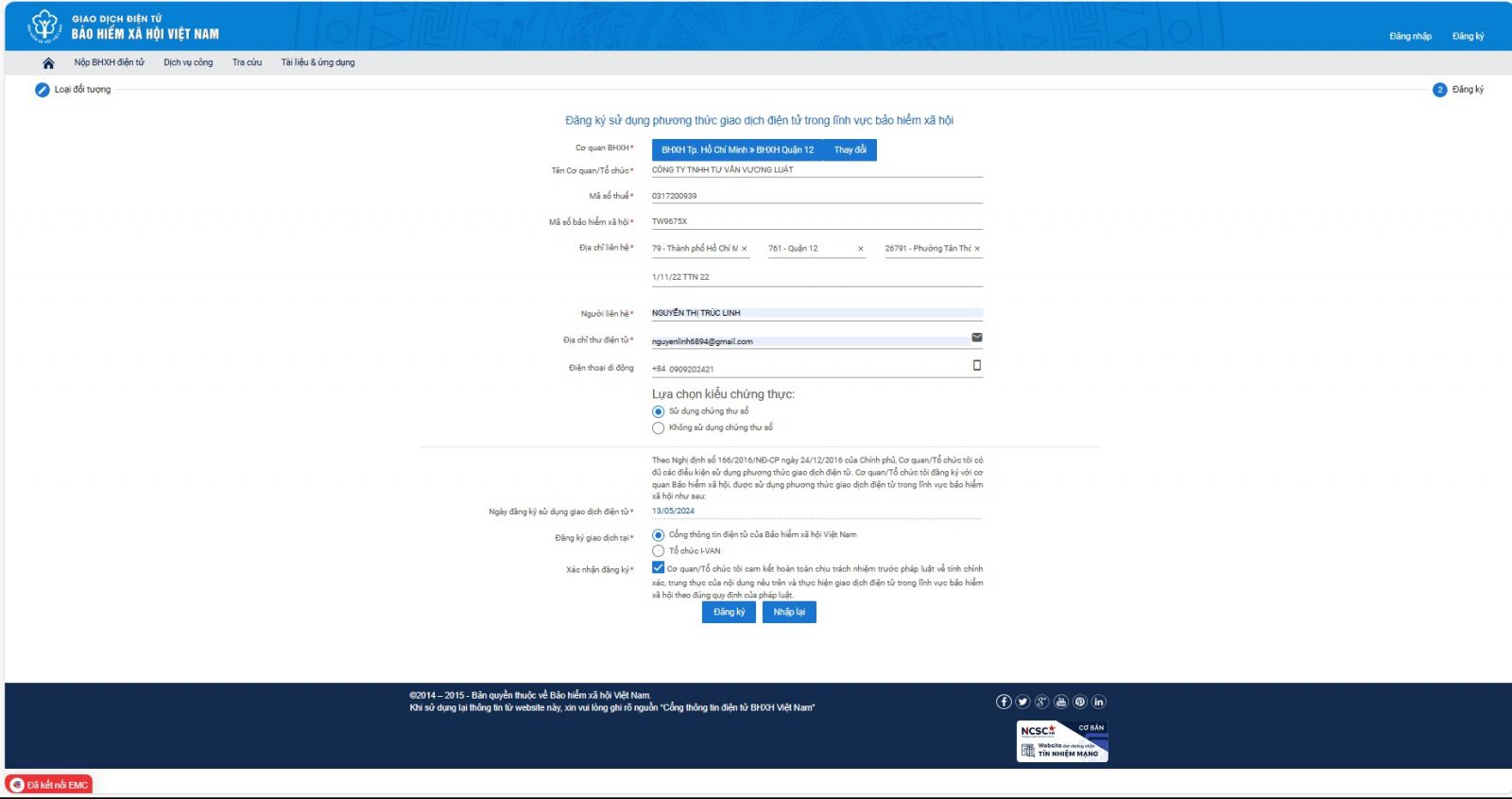Open the 'Tra cứu' menu
The image size is (1512, 799).
[x=247, y=62]
